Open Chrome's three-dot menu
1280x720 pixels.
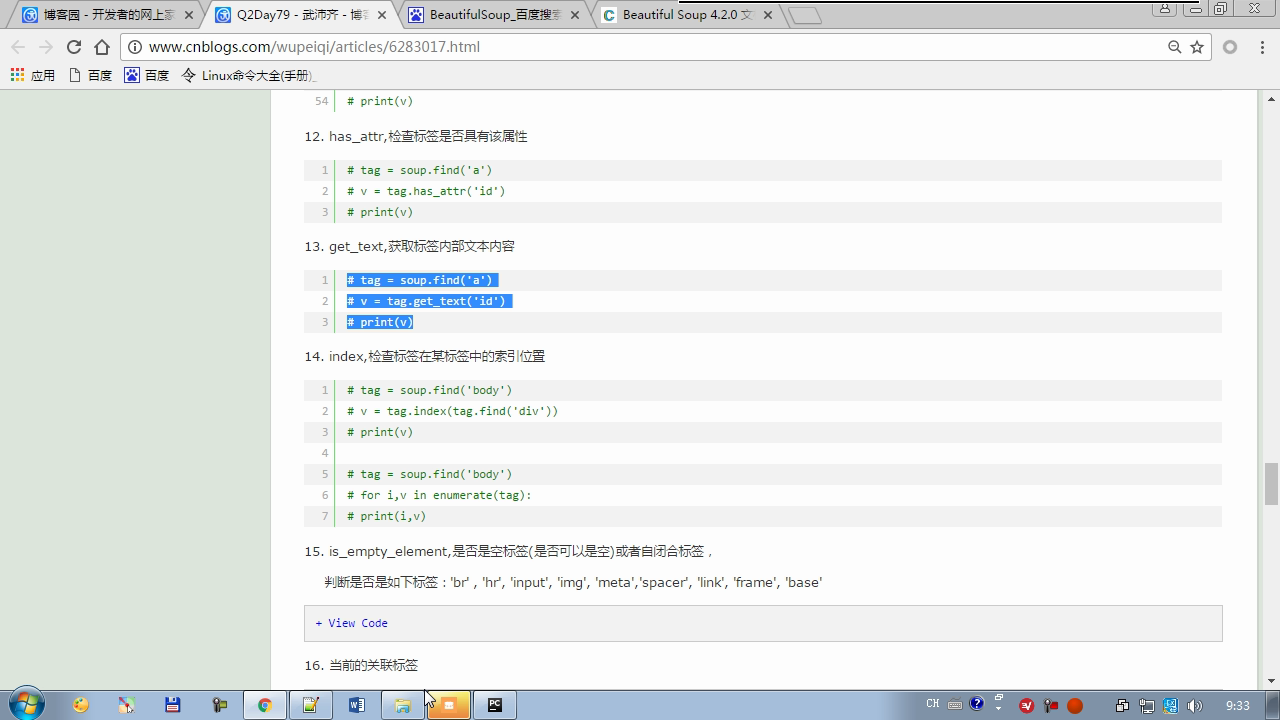(1259, 47)
